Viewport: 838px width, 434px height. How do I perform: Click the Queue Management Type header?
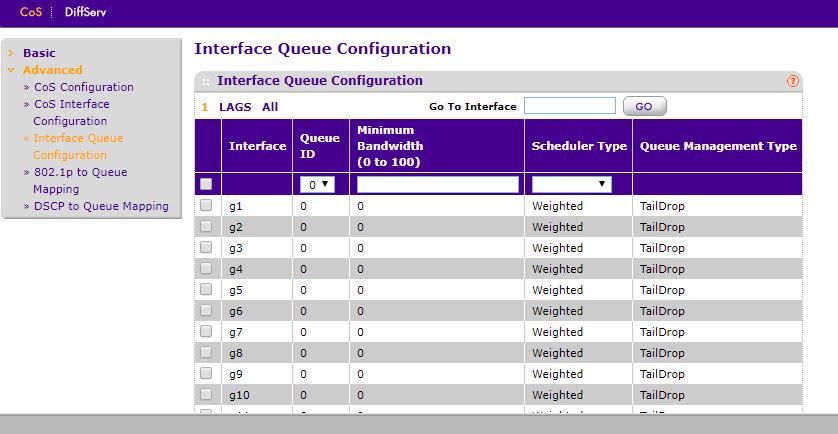point(718,146)
